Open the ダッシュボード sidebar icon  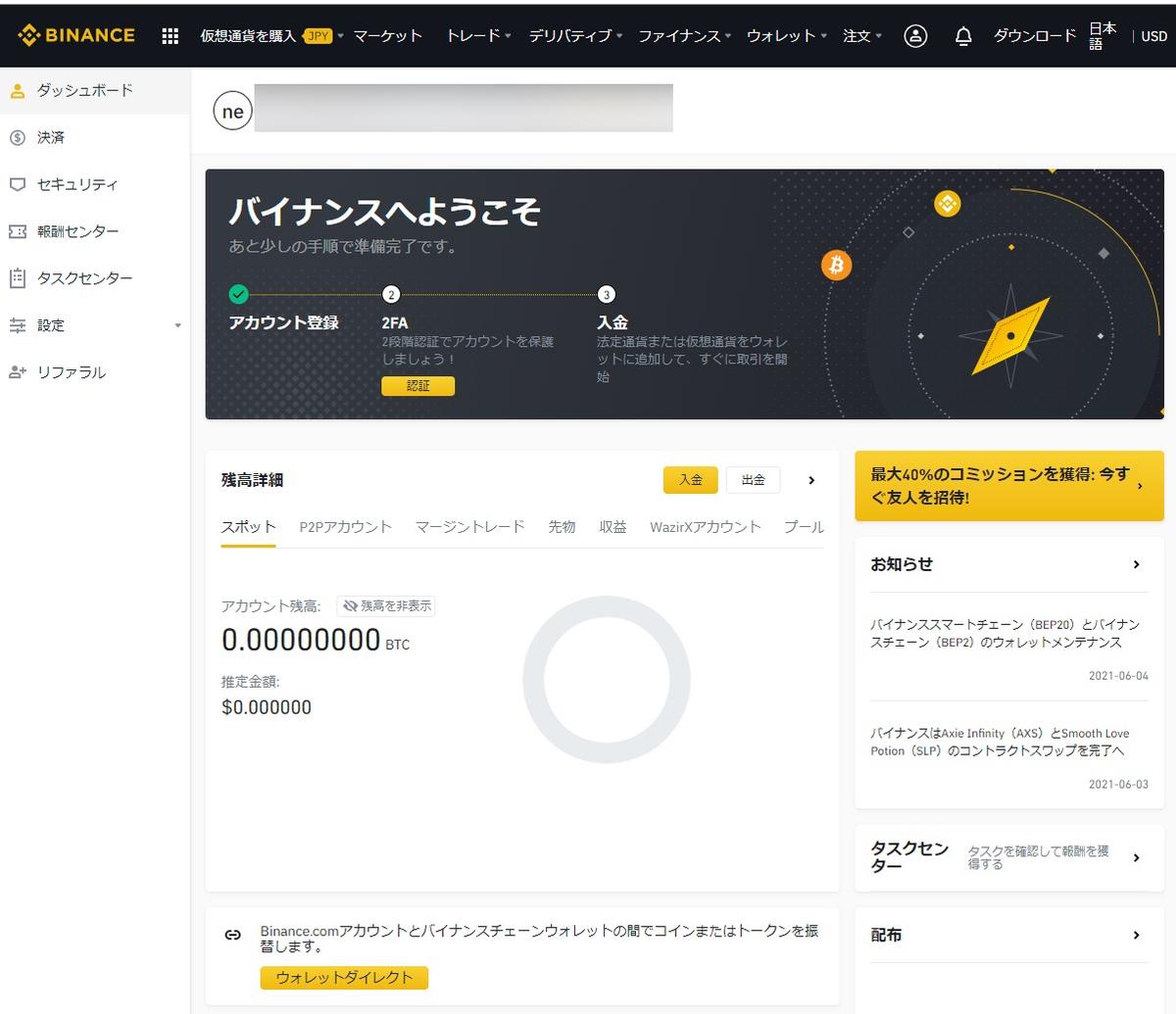[x=18, y=90]
